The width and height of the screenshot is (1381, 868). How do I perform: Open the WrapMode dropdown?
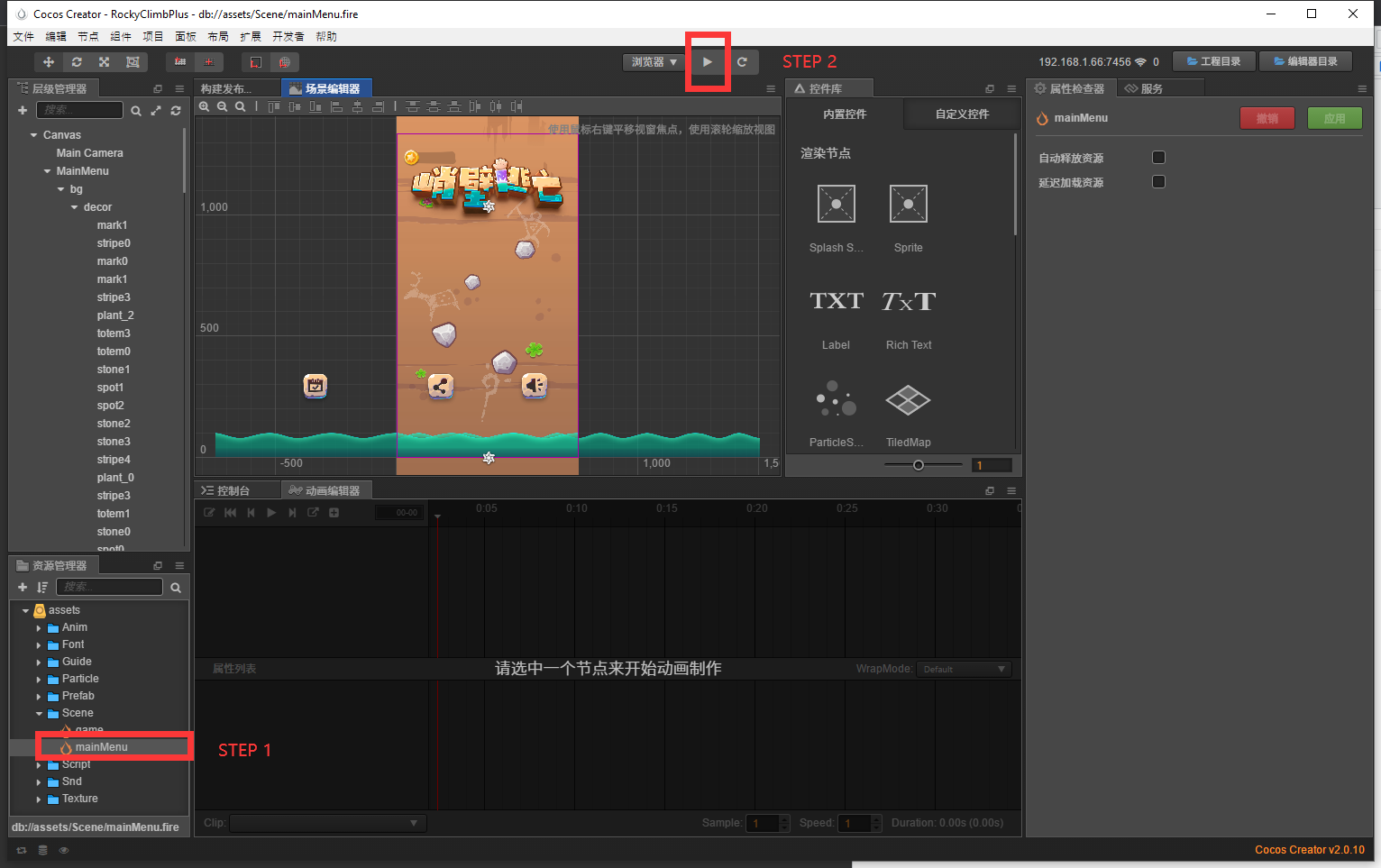point(964,669)
